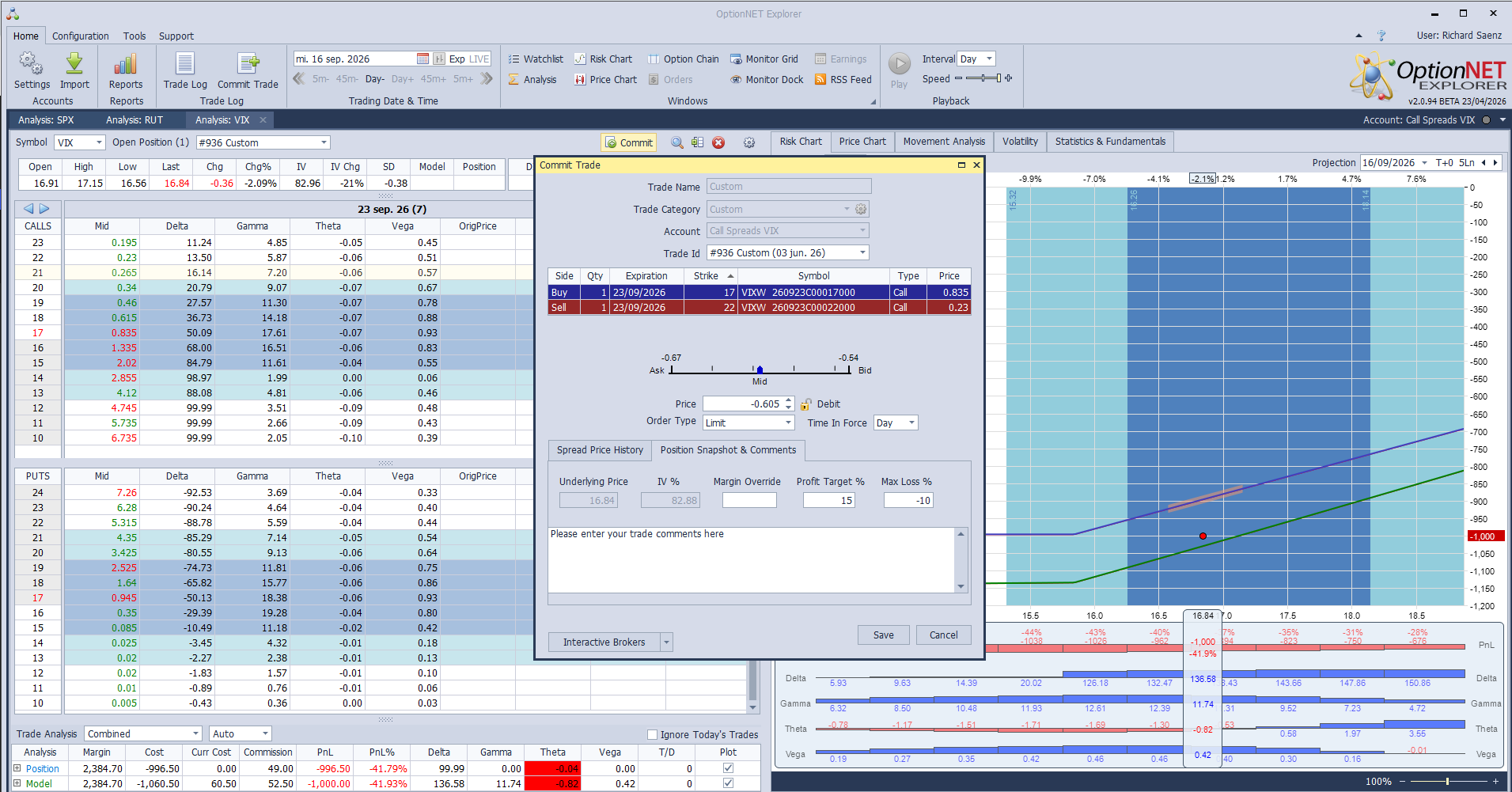This screenshot has width=1512, height=792.
Task: Toggle the price lock icon next to Debit
Action: pyautogui.click(x=805, y=404)
